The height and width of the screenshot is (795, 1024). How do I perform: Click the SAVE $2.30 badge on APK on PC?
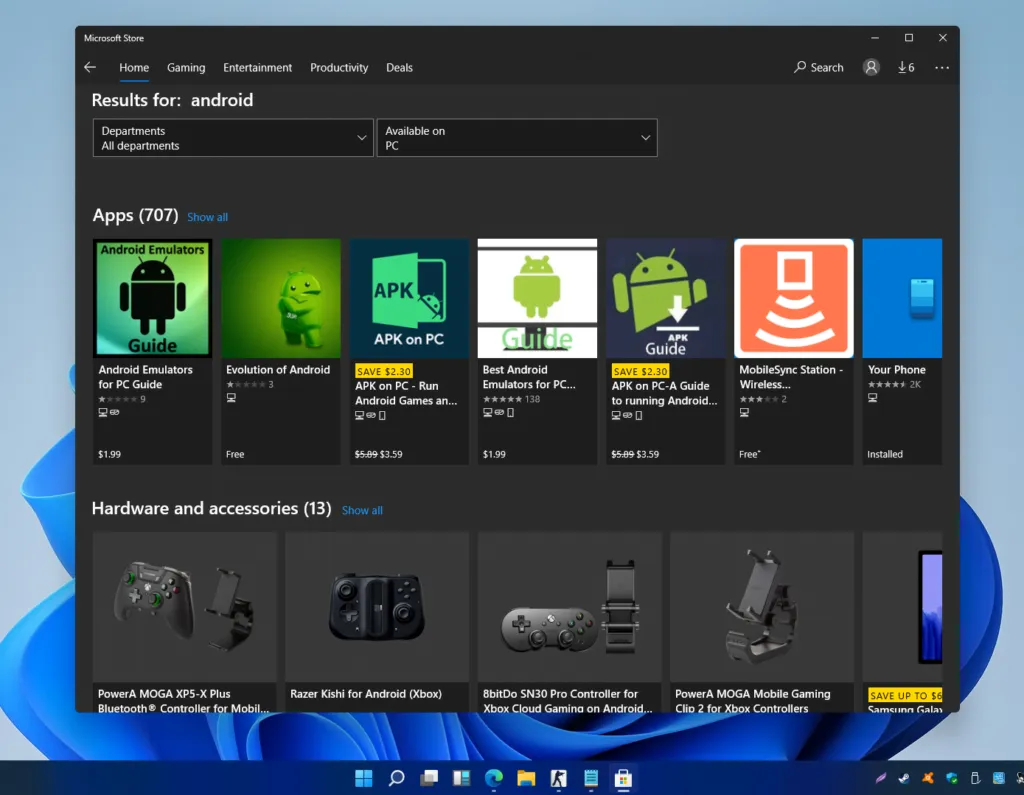(x=383, y=371)
